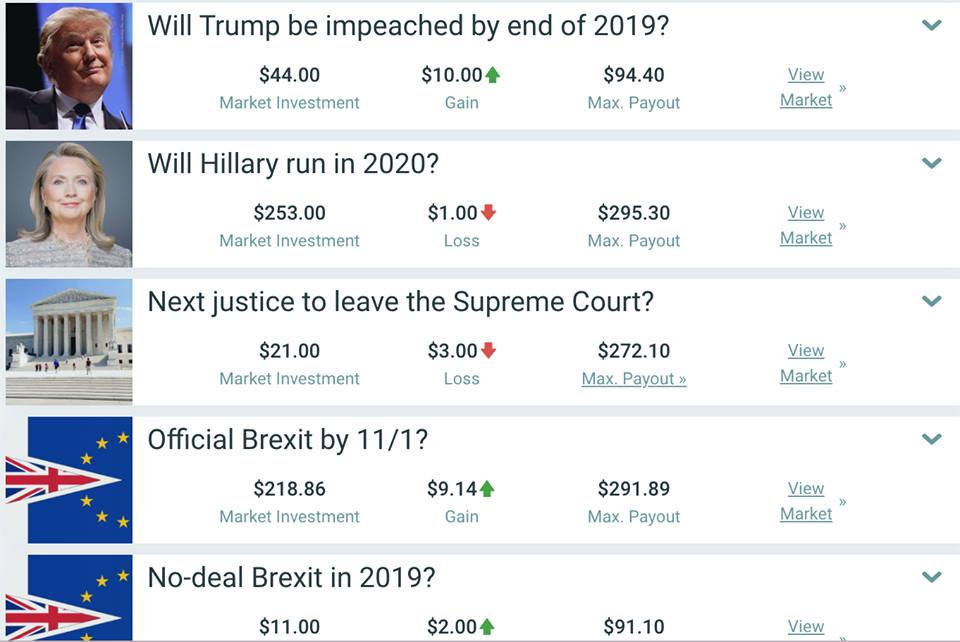Click the Max. Payout link under $272.10
This screenshot has height=642, width=960.
634,379
